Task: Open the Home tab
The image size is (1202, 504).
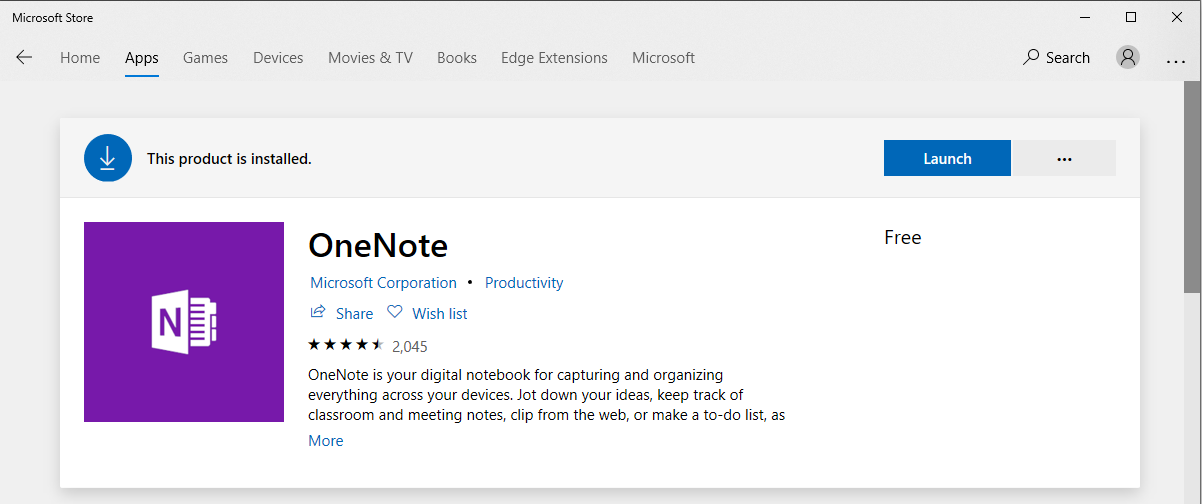Action: 80,58
